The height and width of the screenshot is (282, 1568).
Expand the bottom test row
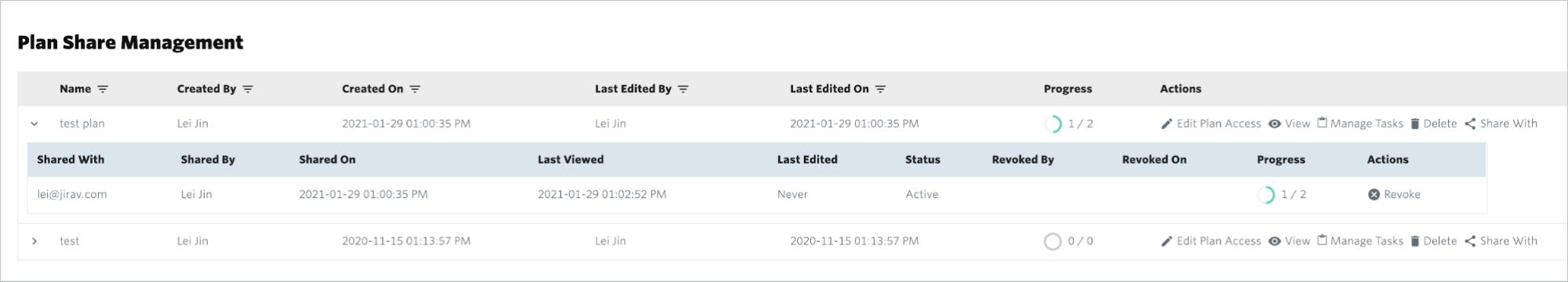pos(35,241)
